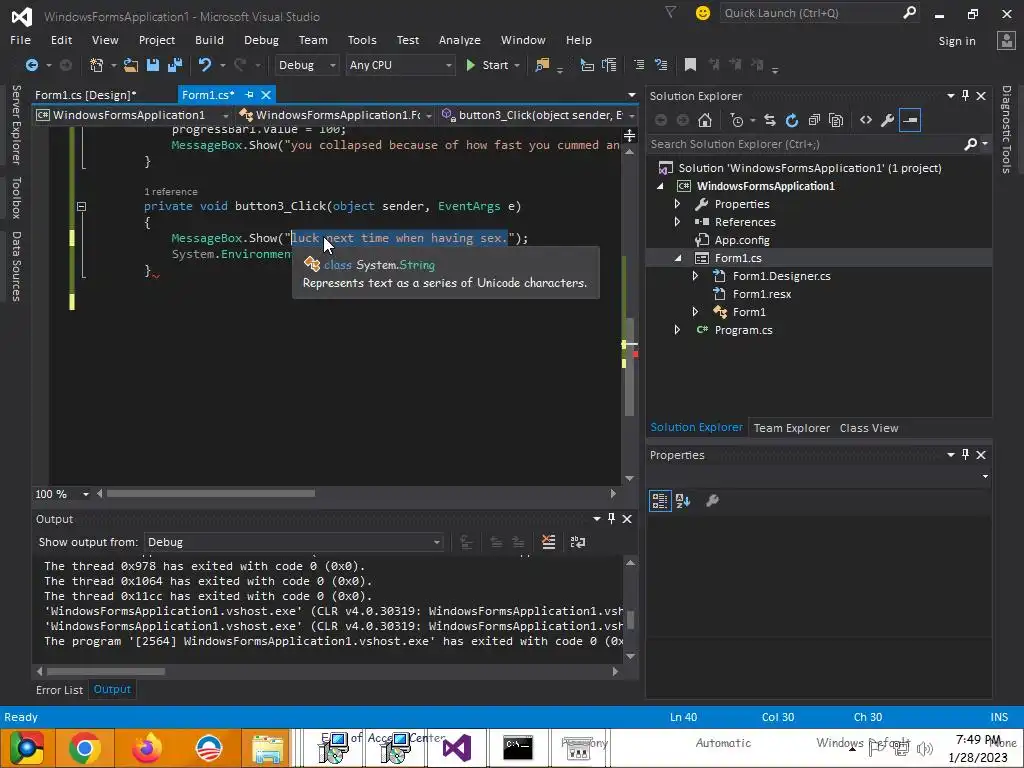This screenshot has width=1024, height=768.
Task: Click the Property Pages wrench in Properties
Action: [x=712, y=501]
